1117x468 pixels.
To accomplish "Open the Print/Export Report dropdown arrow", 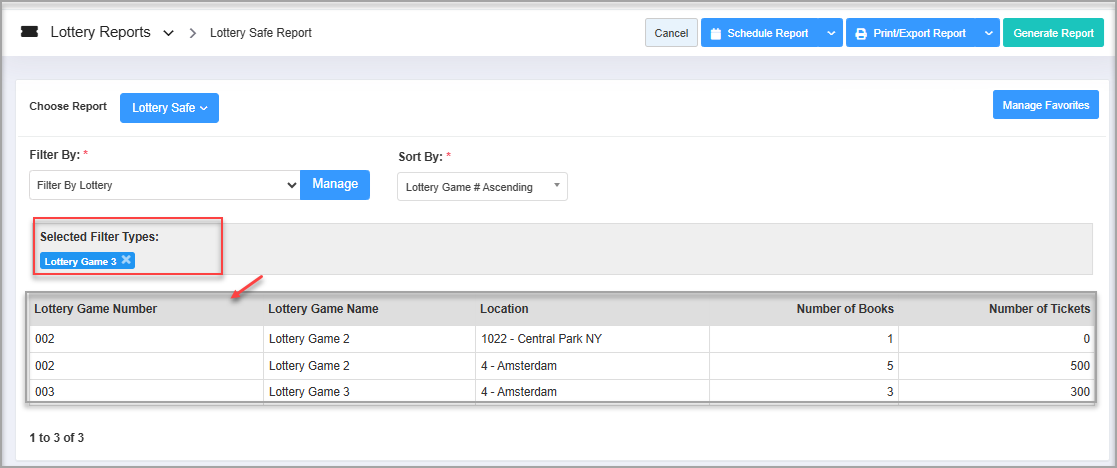I will click(988, 33).
